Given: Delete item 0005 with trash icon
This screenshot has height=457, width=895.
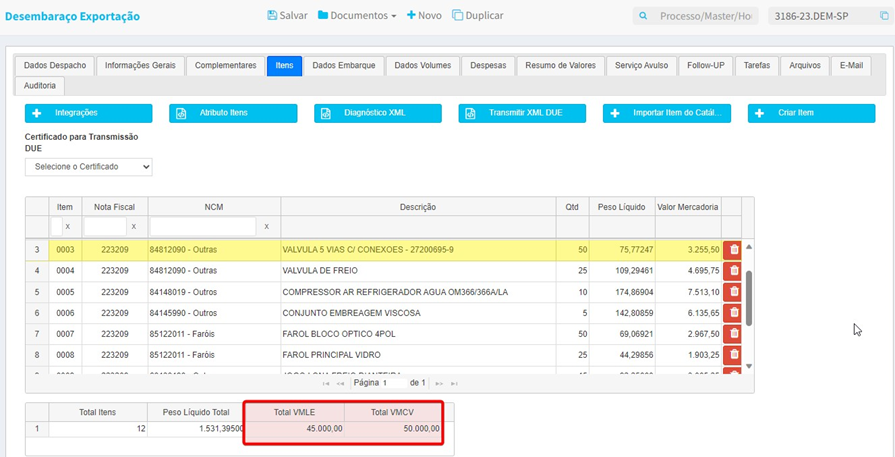Looking at the screenshot, I should pos(734,292).
